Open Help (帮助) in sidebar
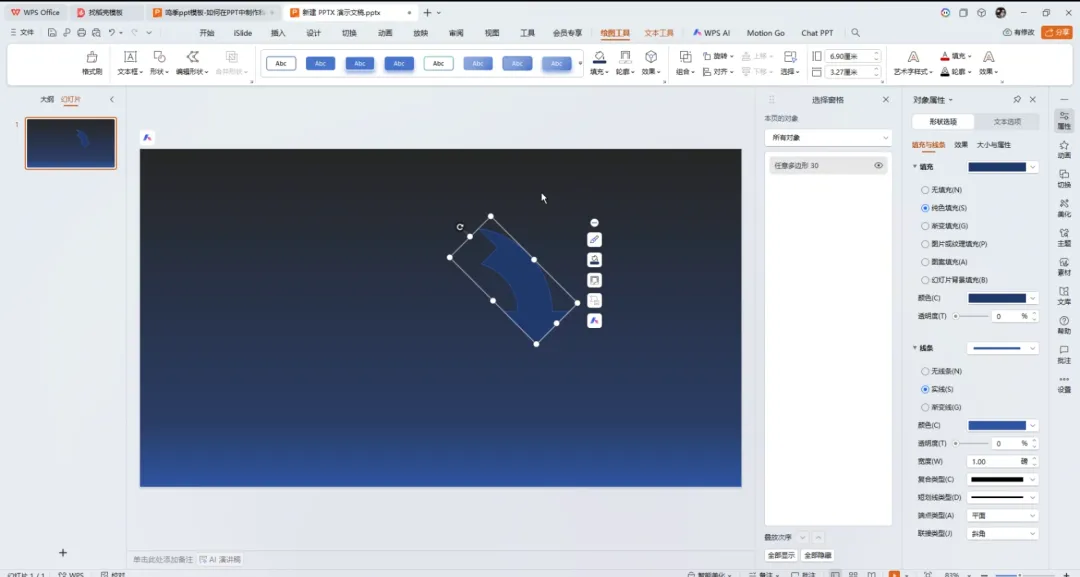Screen dimensions: 1080x577 pyautogui.click(x=1064, y=325)
